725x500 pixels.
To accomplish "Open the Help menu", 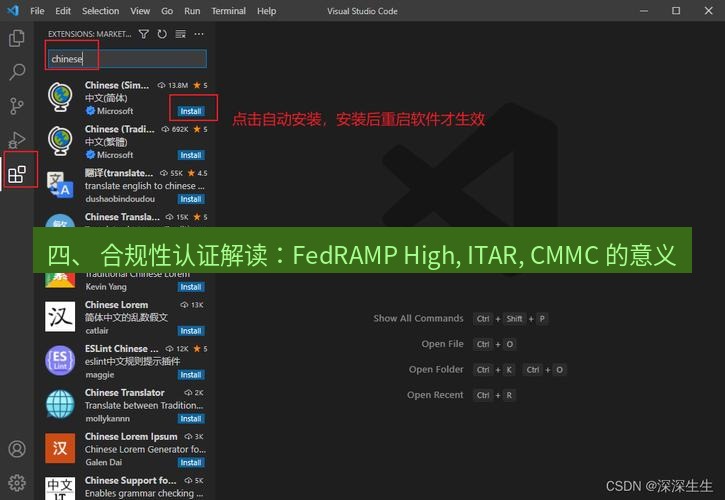I will (x=266, y=11).
